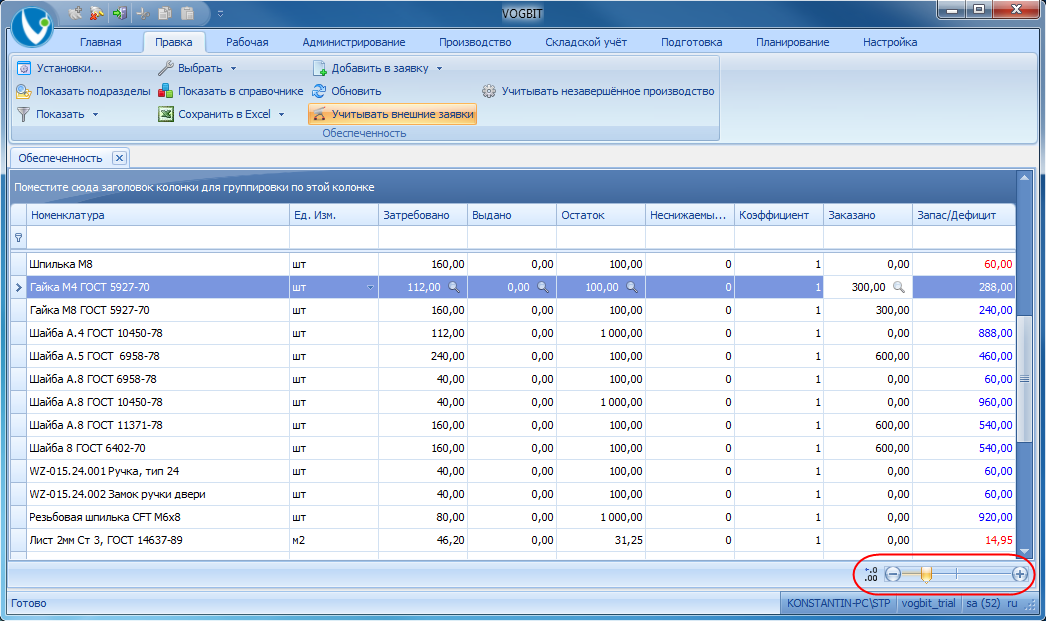Select the Обеспеченность document tab
This screenshot has width=1046, height=621.
60,158
